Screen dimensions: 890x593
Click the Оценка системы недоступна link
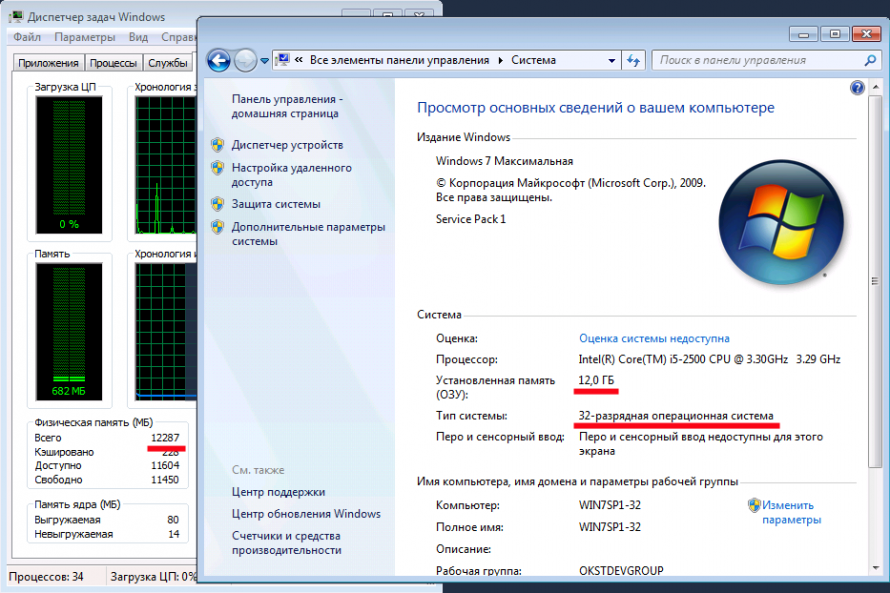654,339
